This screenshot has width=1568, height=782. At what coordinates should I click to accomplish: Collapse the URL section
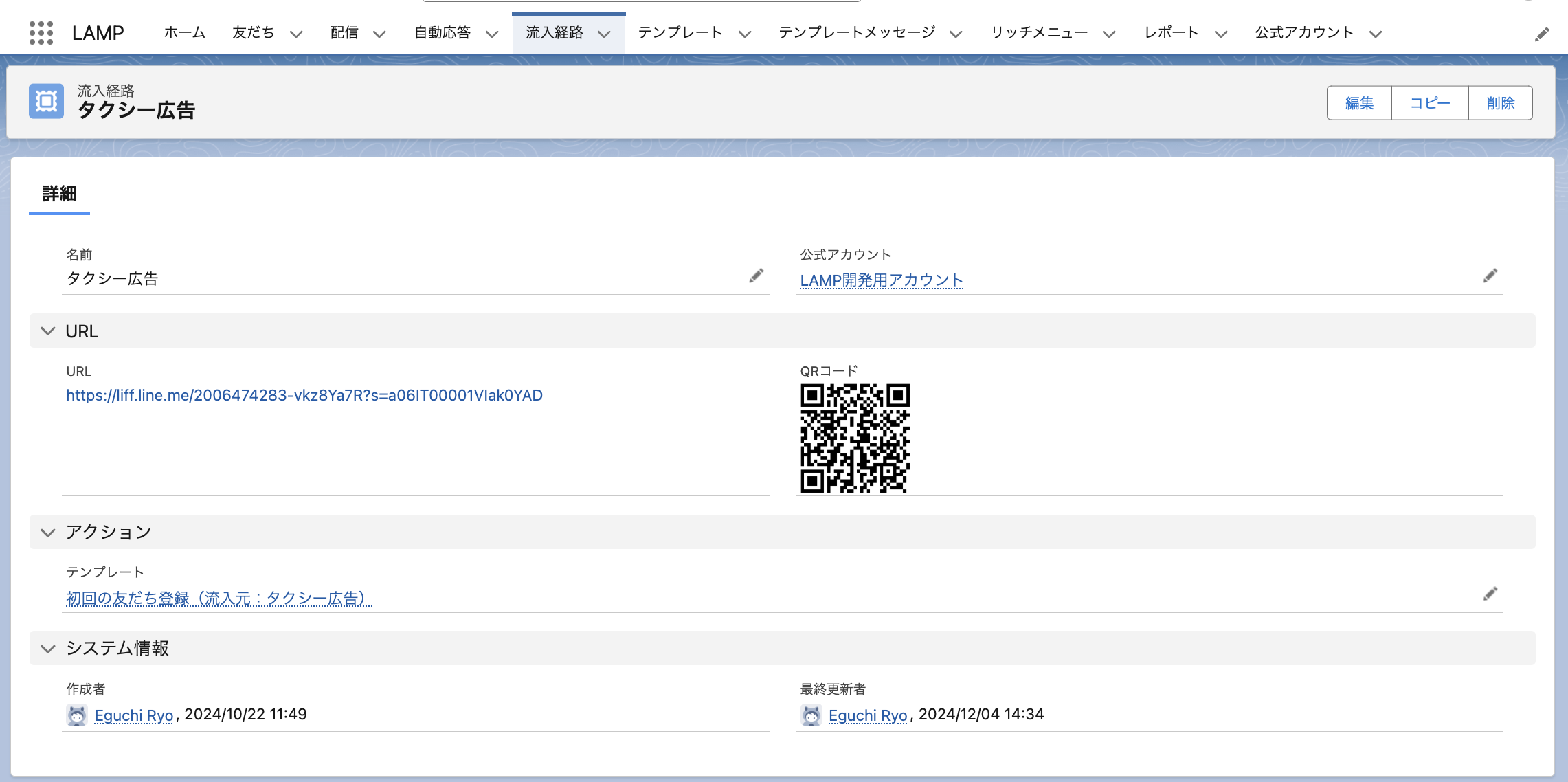[48, 331]
